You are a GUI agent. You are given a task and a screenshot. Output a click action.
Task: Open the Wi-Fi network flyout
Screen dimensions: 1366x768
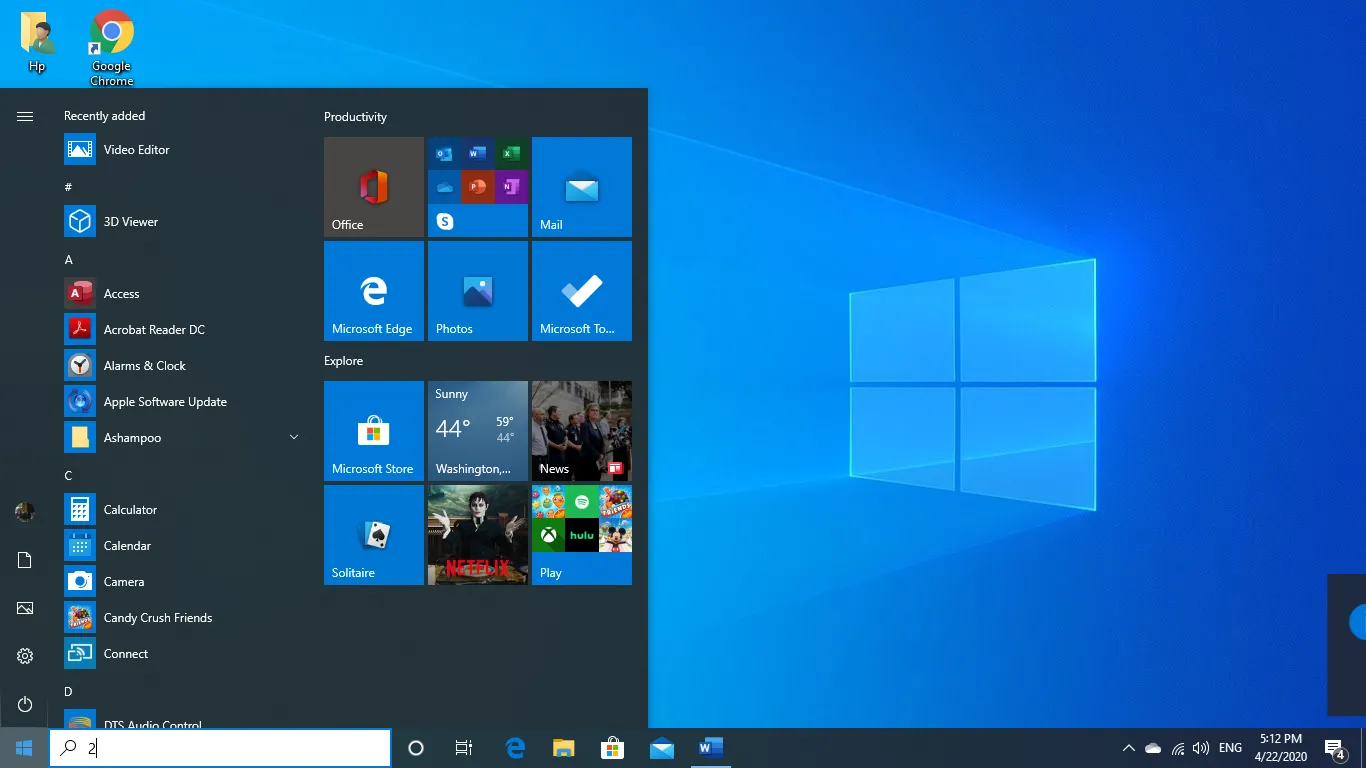coord(1178,748)
